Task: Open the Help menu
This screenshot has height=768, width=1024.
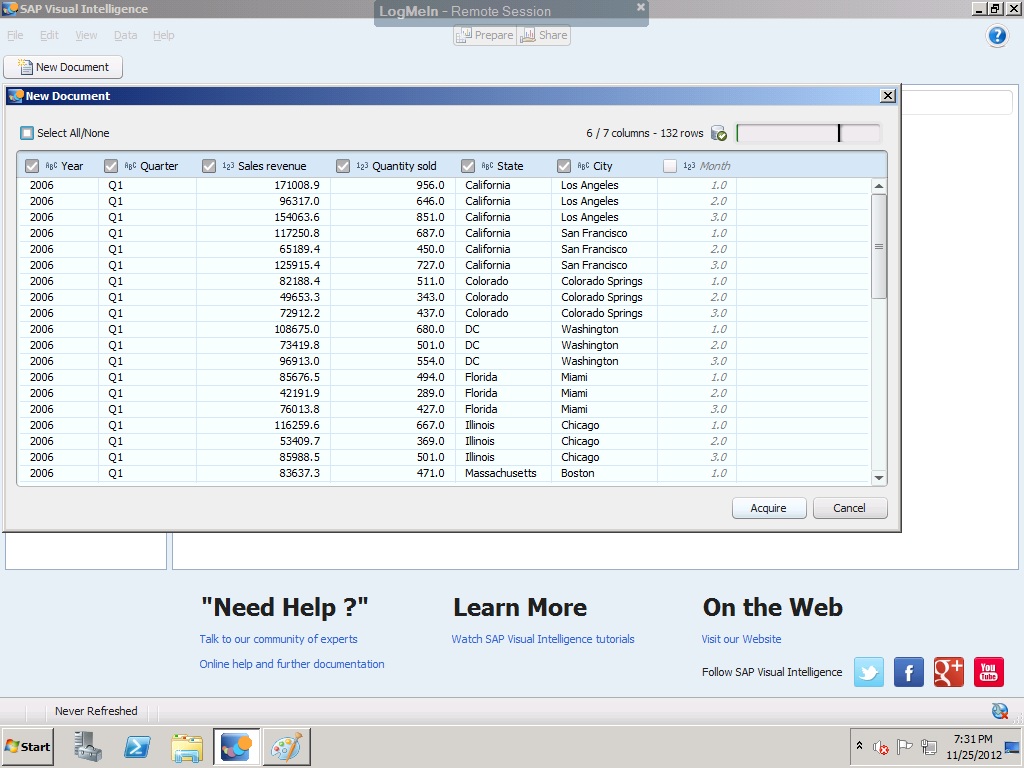Action: (164, 35)
